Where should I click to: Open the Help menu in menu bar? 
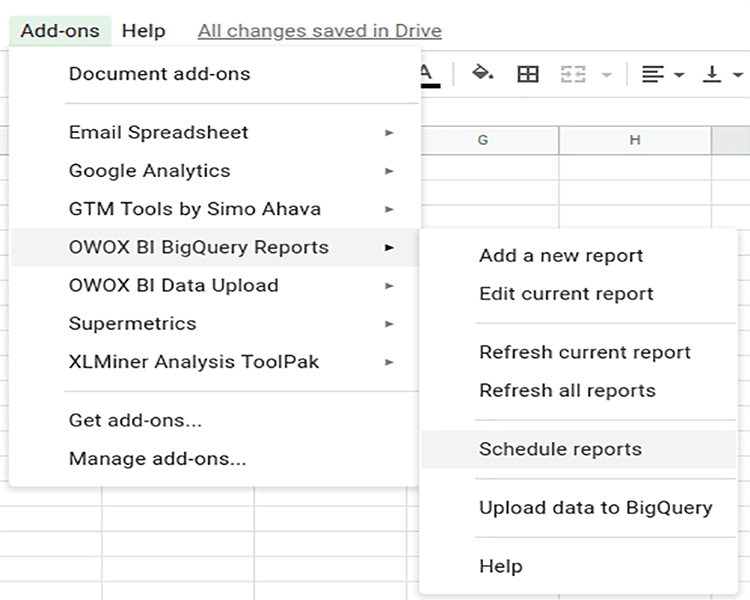click(x=143, y=31)
